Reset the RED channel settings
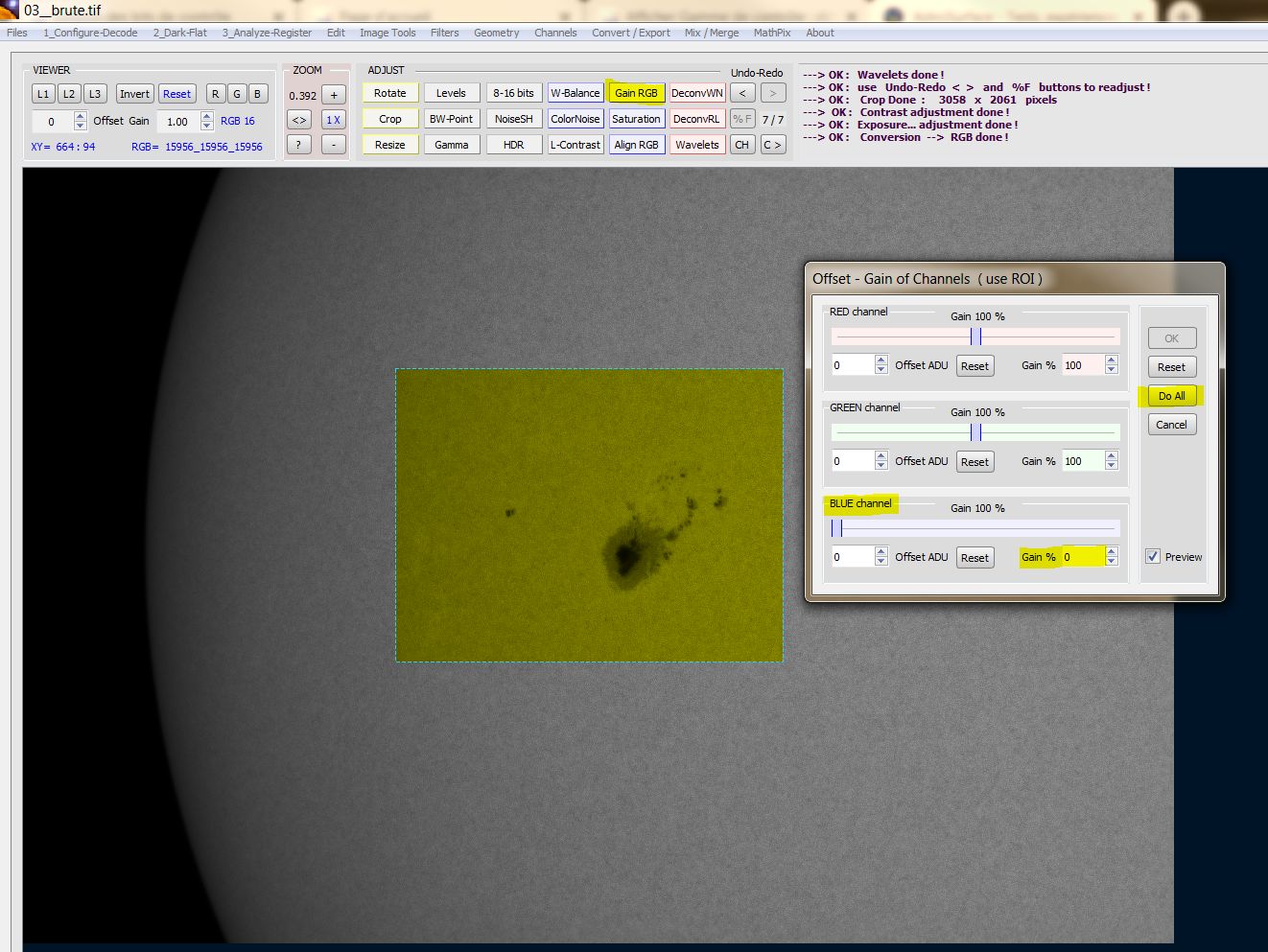The width and height of the screenshot is (1268, 952). click(x=975, y=366)
